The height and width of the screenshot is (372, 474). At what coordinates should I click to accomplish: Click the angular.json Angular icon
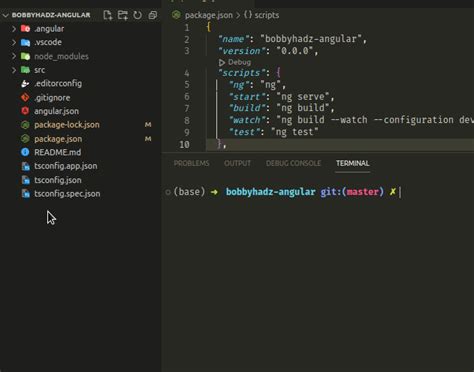pyautogui.click(x=25, y=111)
